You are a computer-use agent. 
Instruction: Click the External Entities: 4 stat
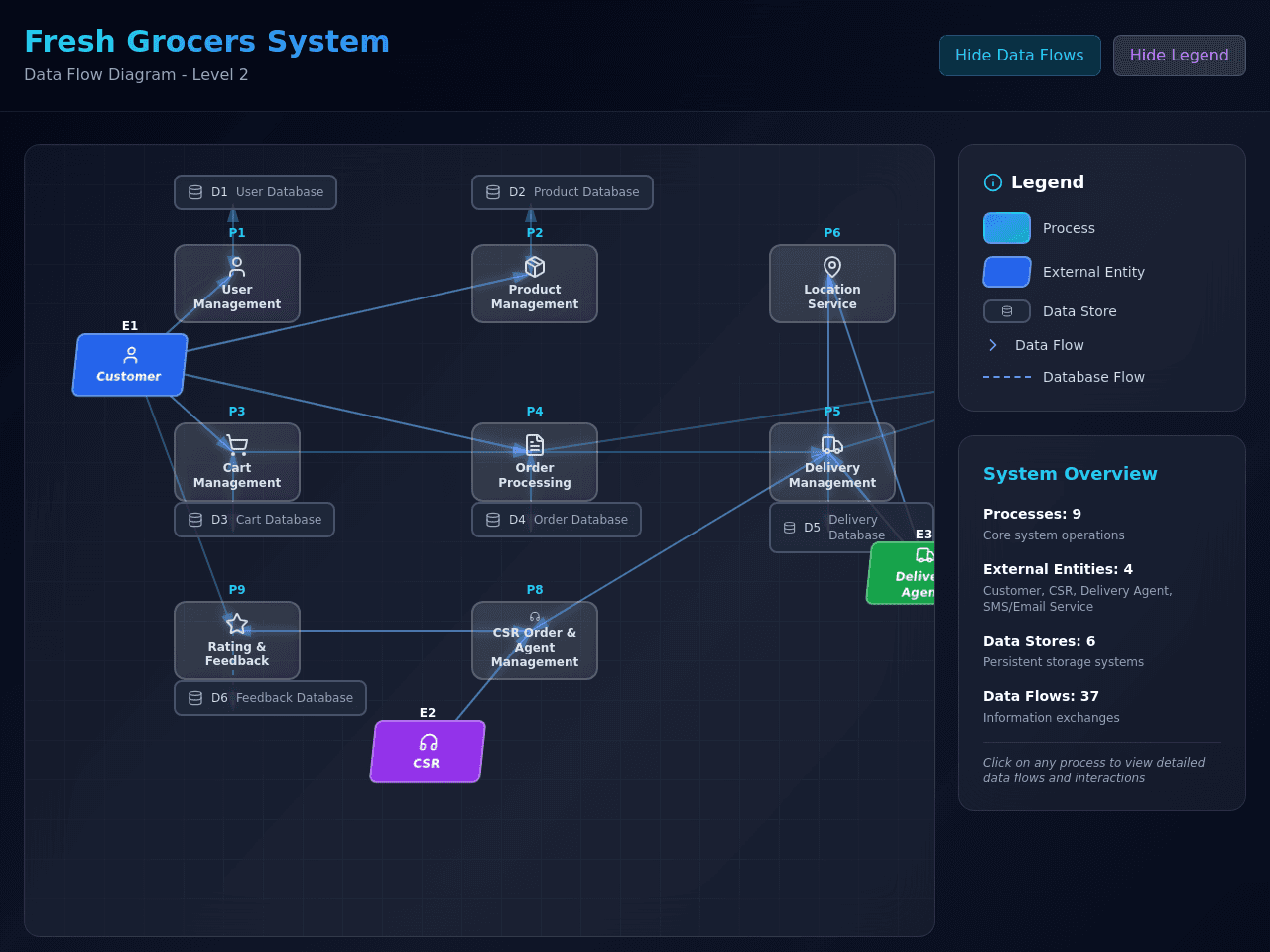(1058, 569)
